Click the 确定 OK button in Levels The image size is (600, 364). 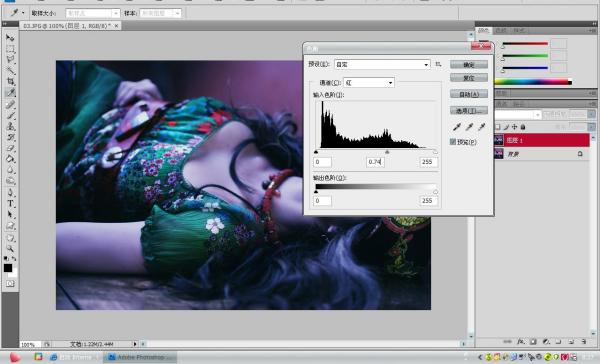469,65
